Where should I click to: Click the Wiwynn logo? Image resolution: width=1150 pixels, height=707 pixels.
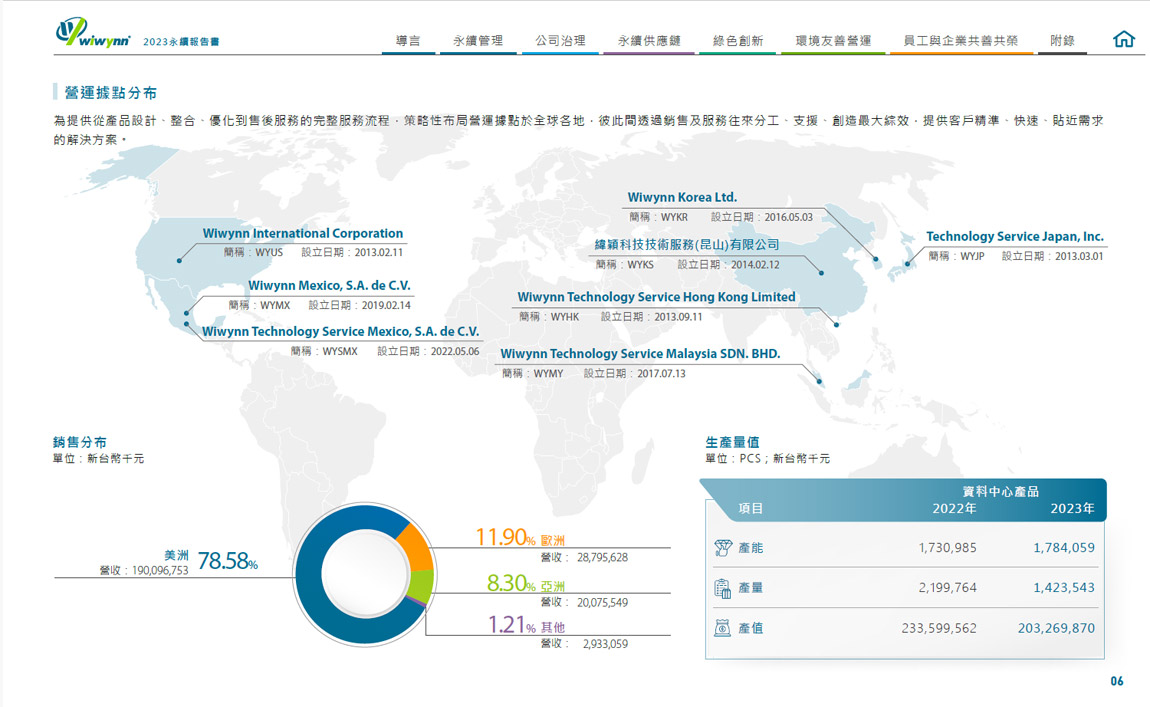tap(92, 32)
